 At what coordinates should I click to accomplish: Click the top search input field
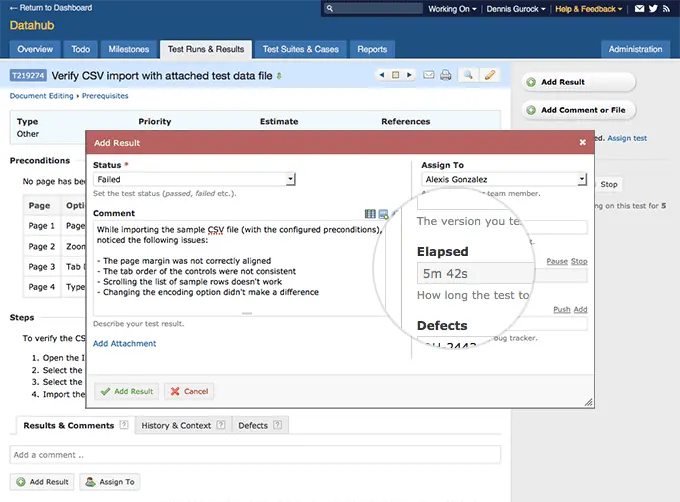pos(378,9)
